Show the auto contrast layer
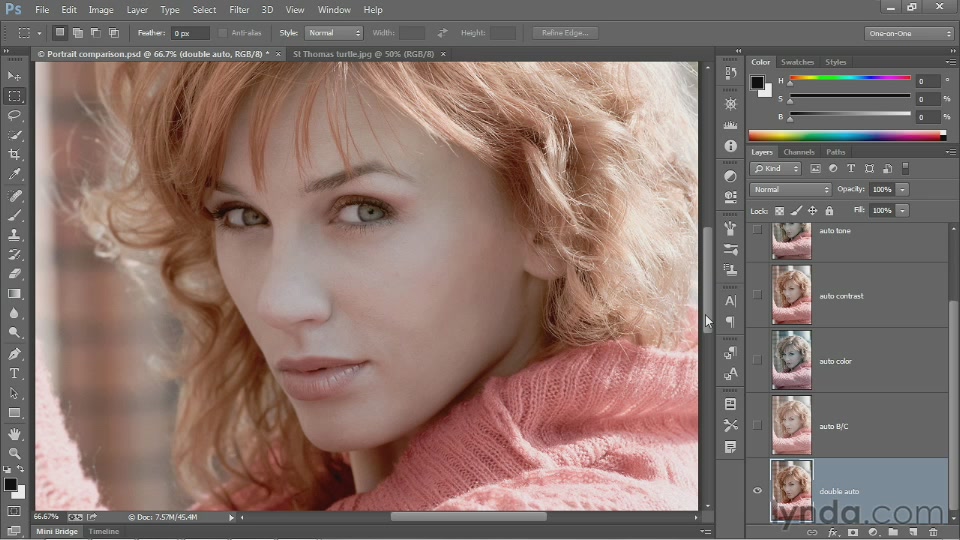960x540 pixels. click(x=757, y=294)
